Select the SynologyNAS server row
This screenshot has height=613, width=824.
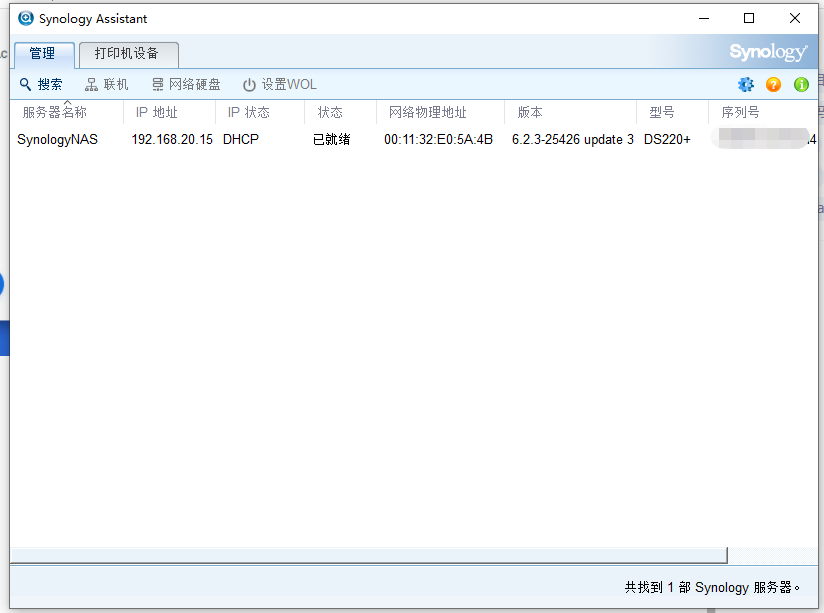click(414, 139)
